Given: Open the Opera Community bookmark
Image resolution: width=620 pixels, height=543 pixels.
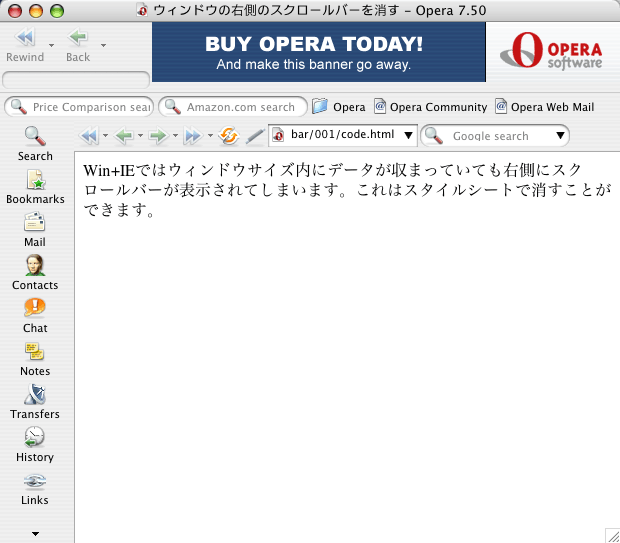Looking at the screenshot, I should (431, 107).
